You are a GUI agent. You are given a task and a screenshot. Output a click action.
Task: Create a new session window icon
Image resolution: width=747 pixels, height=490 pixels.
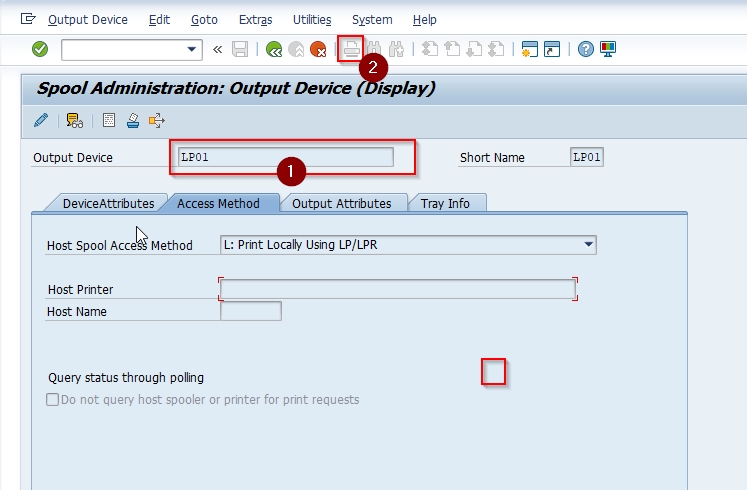pos(529,49)
